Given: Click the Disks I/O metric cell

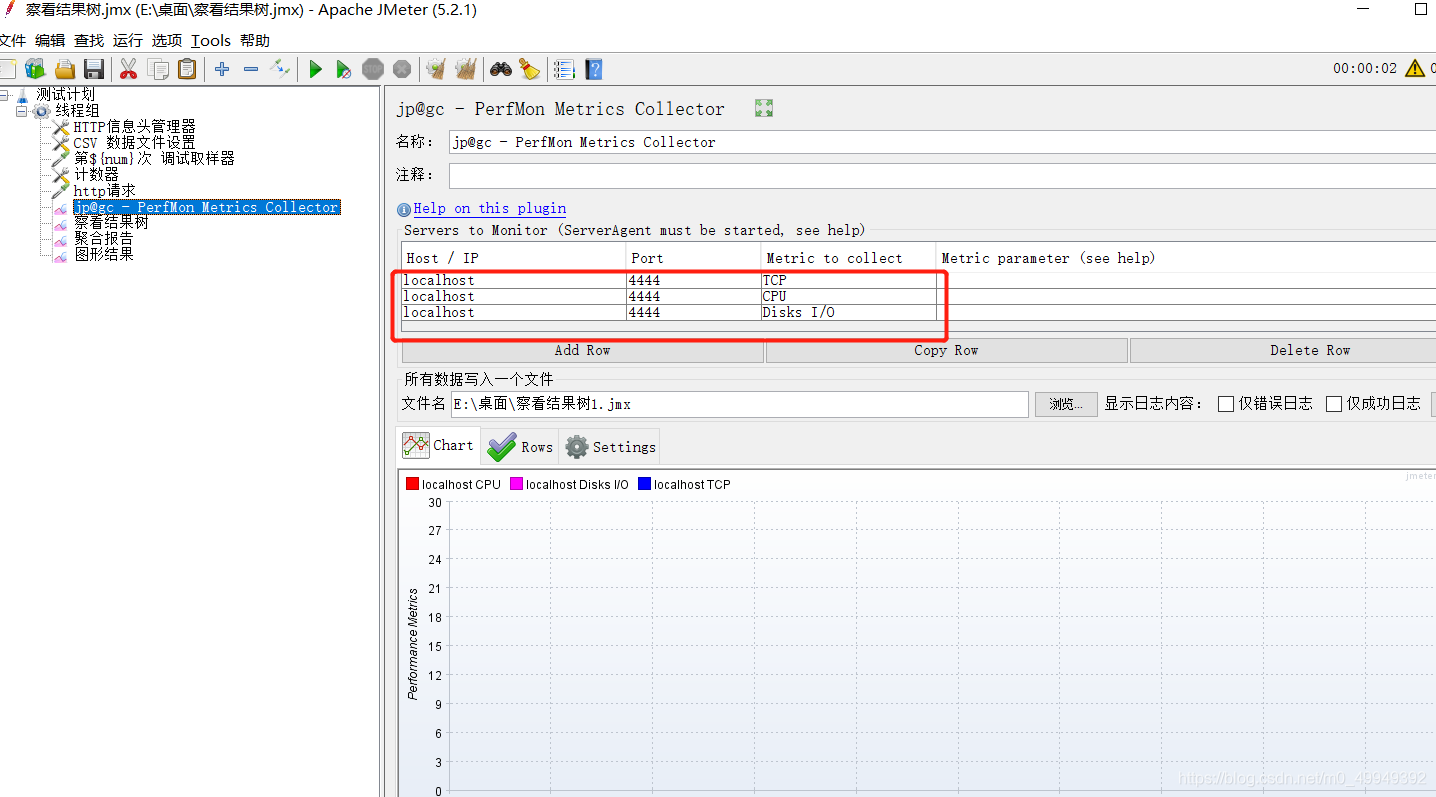Looking at the screenshot, I should [x=848, y=313].
